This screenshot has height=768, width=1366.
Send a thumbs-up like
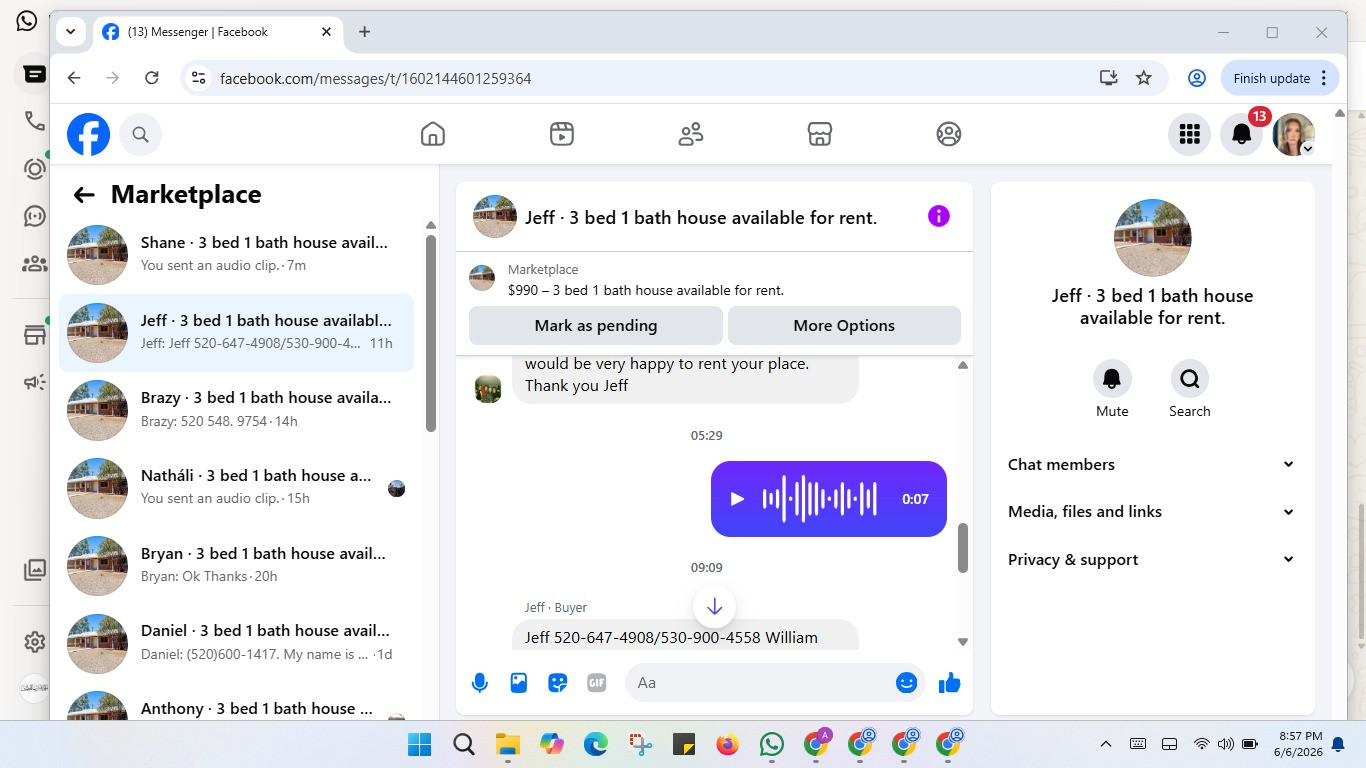click(x=950, y=683)
